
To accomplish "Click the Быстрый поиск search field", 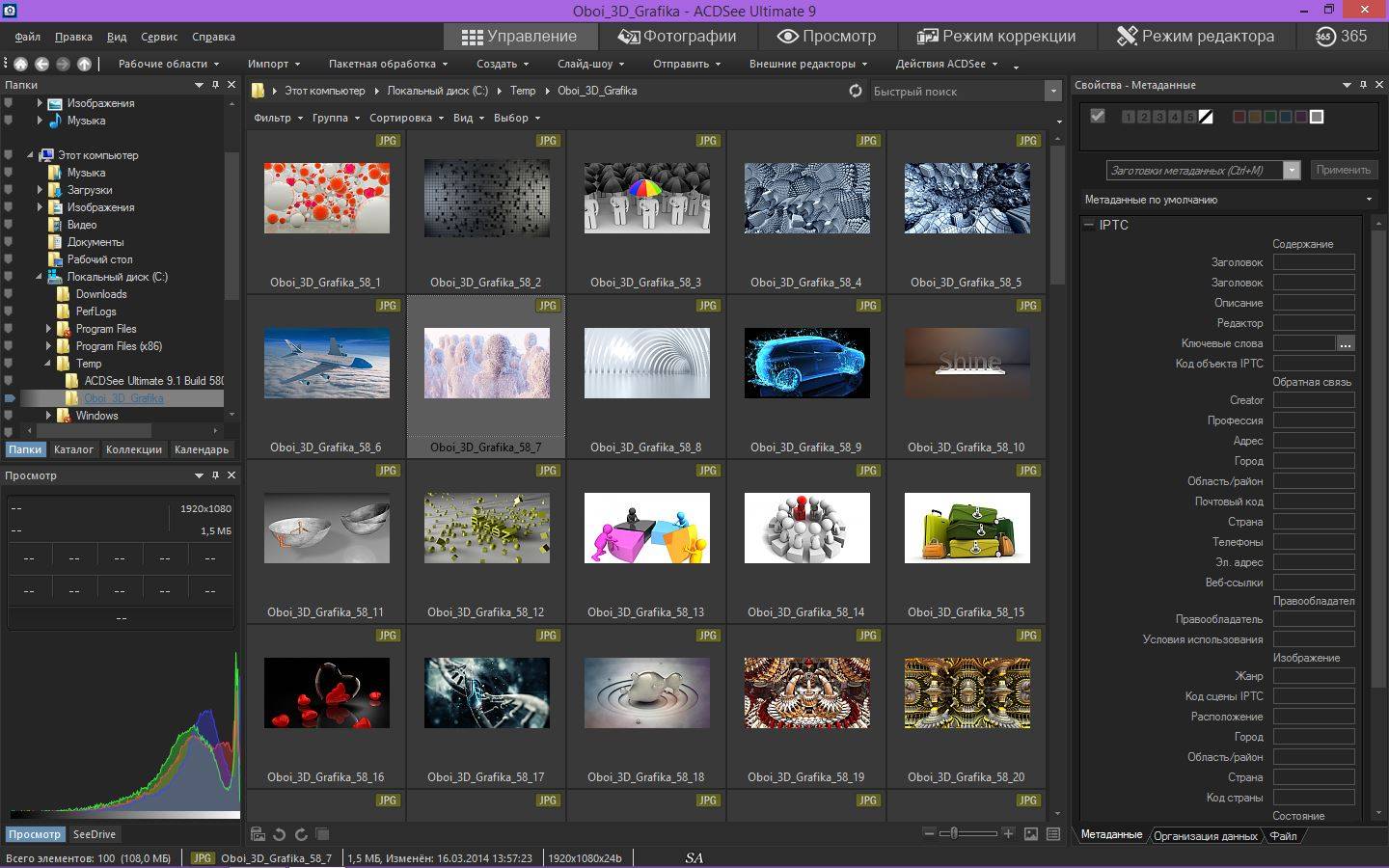I will click(x=957, y=91).
